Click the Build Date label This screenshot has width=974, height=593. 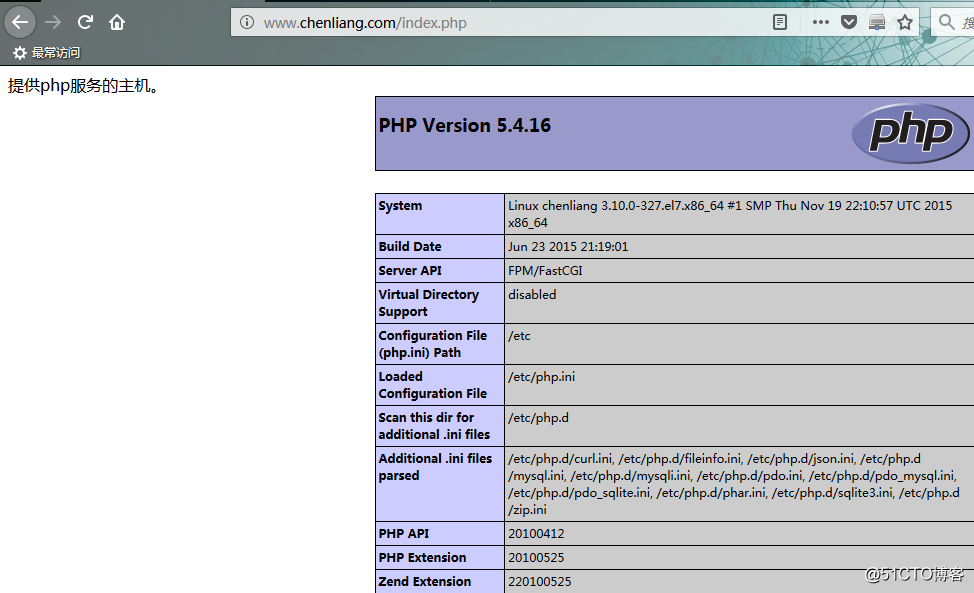[x=410, y=247]
